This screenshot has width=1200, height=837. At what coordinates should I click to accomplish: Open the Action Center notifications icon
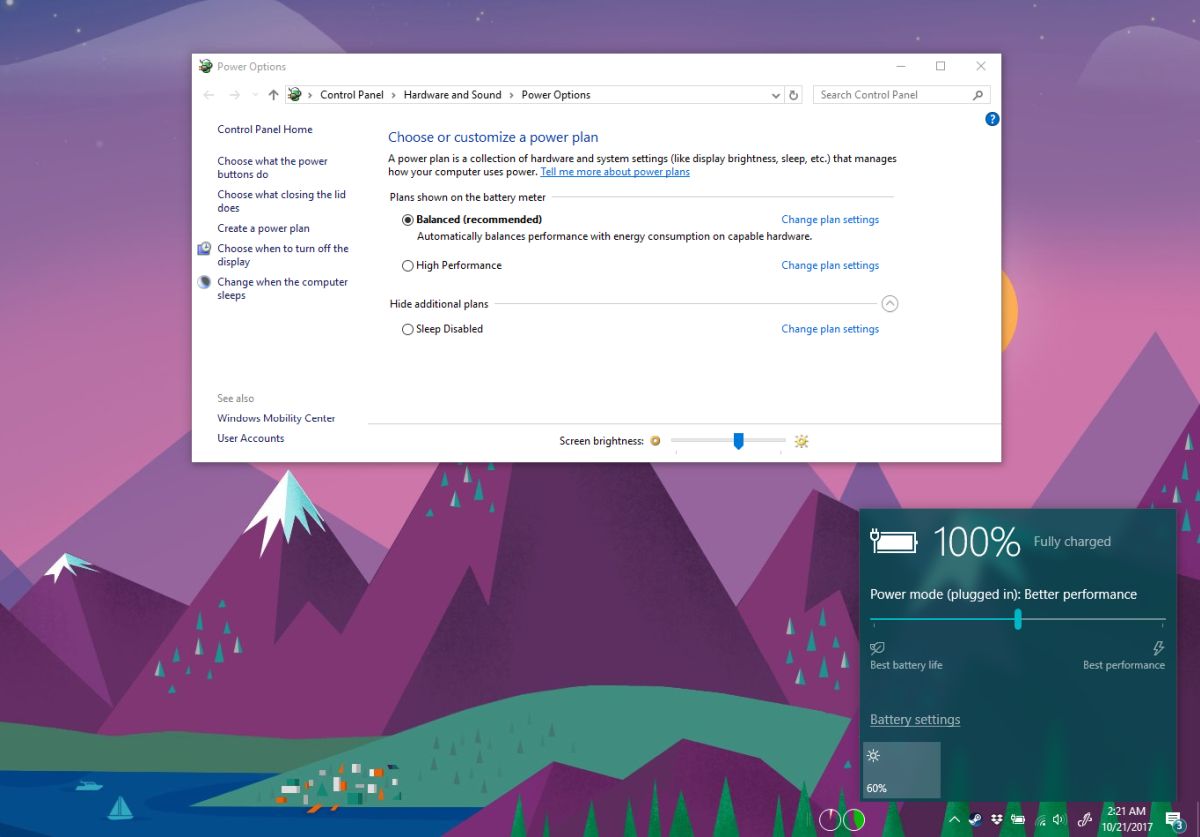(x=1175, y=820)
